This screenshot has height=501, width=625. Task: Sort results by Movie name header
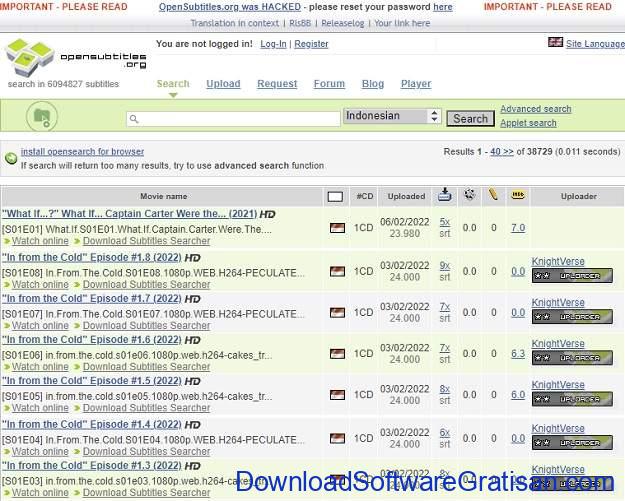pos(163,196)
